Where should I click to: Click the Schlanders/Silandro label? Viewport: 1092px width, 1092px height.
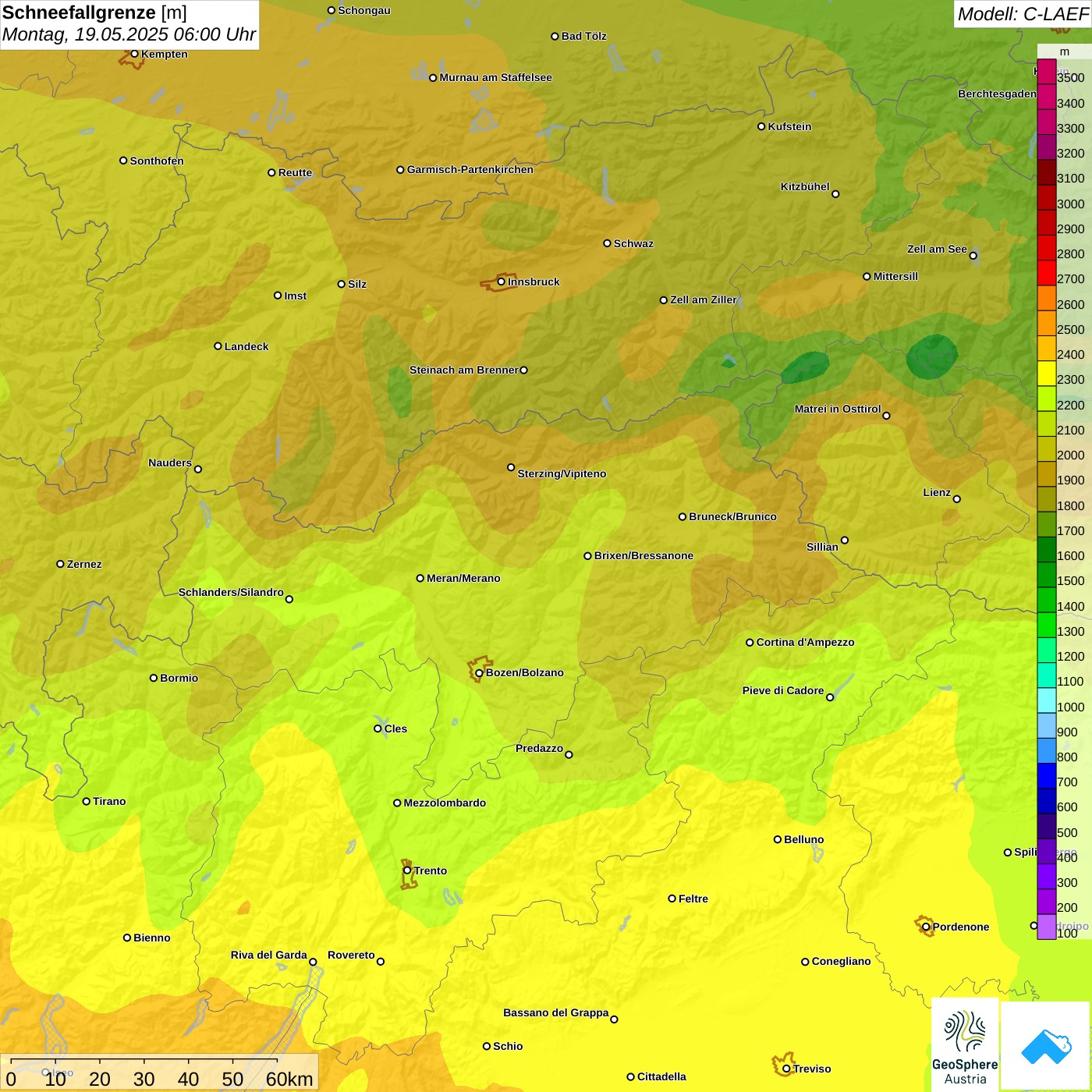click(231, 592)
